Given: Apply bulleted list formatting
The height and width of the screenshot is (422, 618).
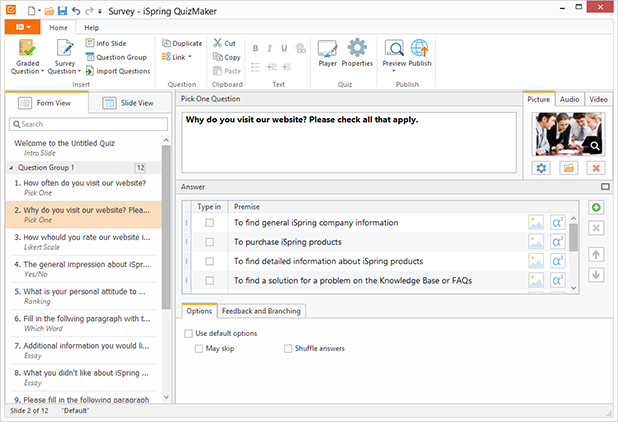Looking at the screenshot, I should (255, 67).
